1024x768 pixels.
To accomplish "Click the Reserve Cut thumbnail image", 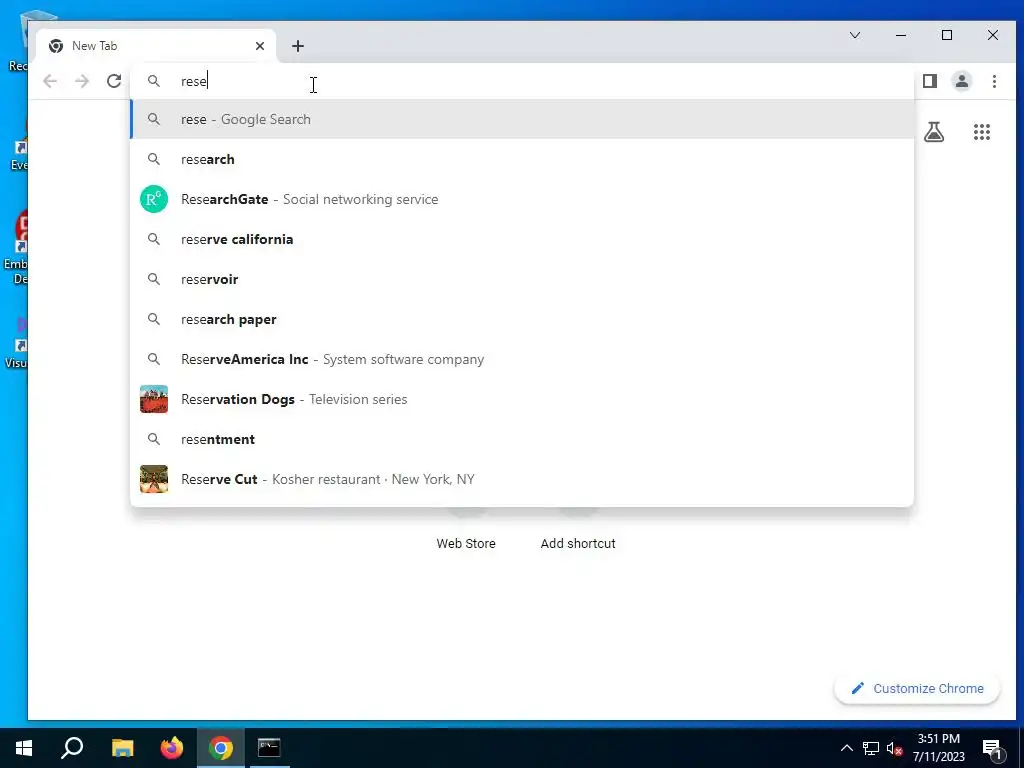I will pyautogui.click(x=153, y=479).
